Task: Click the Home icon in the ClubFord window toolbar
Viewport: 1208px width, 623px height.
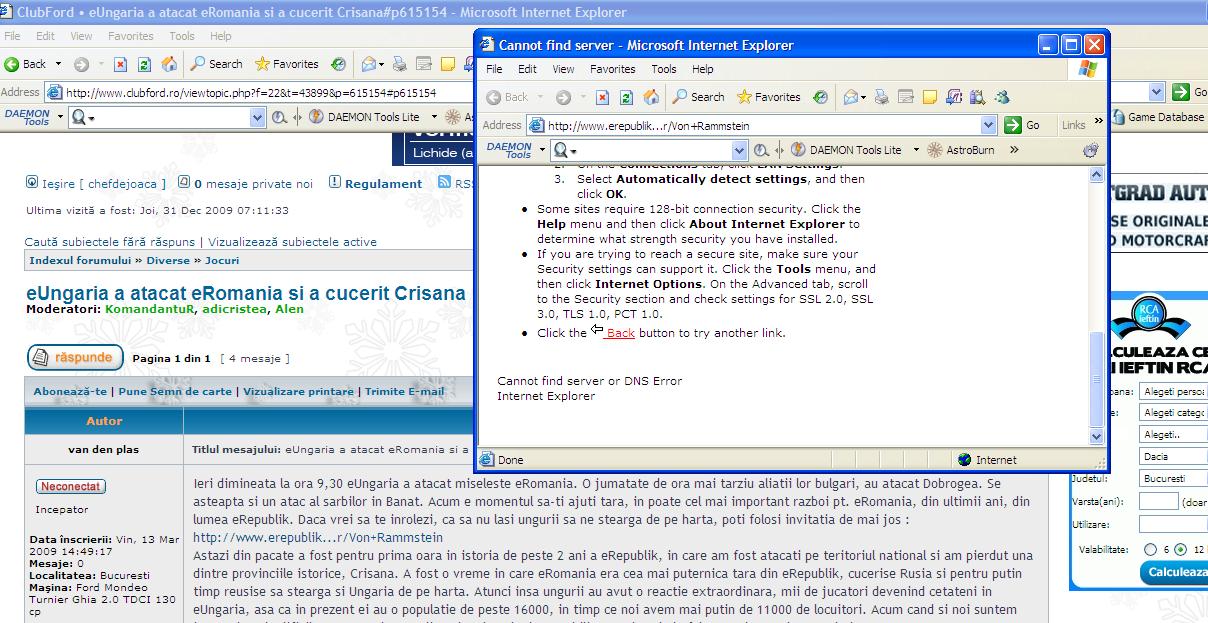Action: click(x=169, y=64)
